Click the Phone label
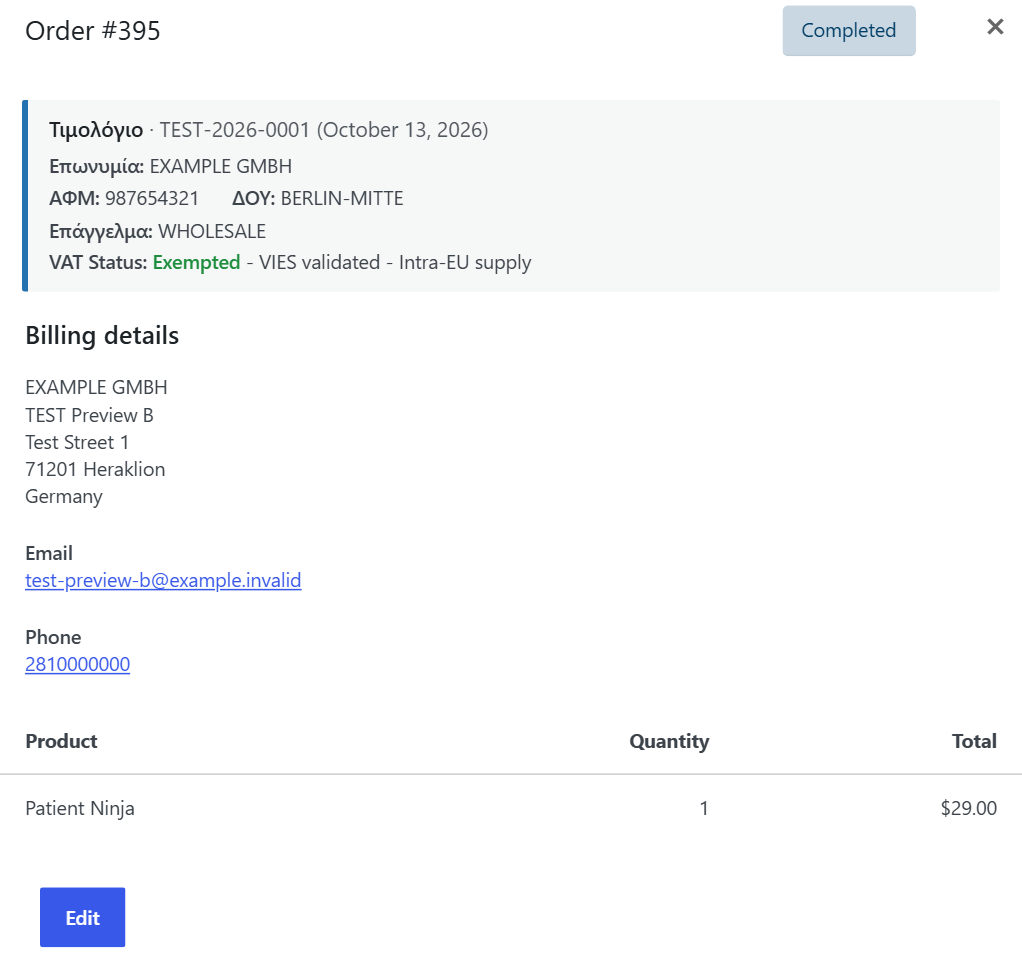1022x962 pixels. (x=53, y=637)
